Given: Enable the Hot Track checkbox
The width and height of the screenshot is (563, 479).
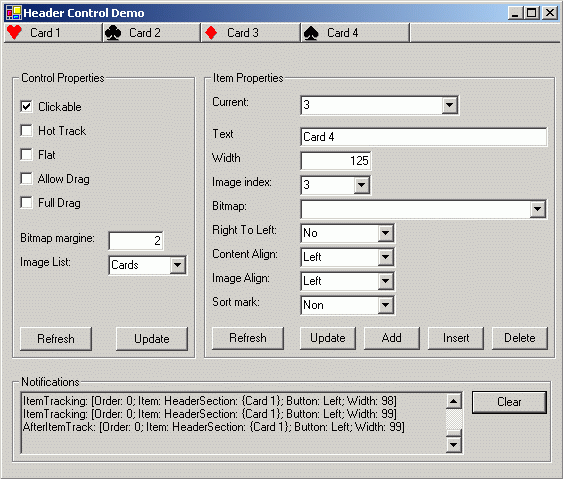Looking at the screenshot, I should [x=27, y=131].
